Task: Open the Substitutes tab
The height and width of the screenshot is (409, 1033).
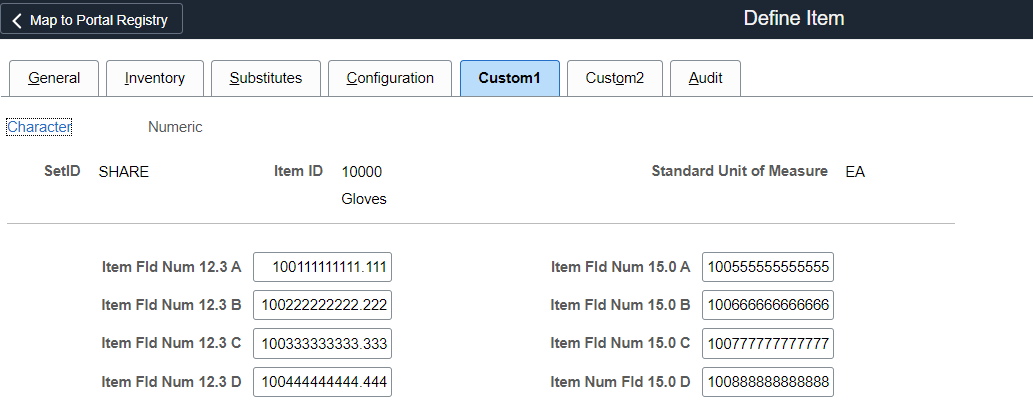Action: point(265,78)
